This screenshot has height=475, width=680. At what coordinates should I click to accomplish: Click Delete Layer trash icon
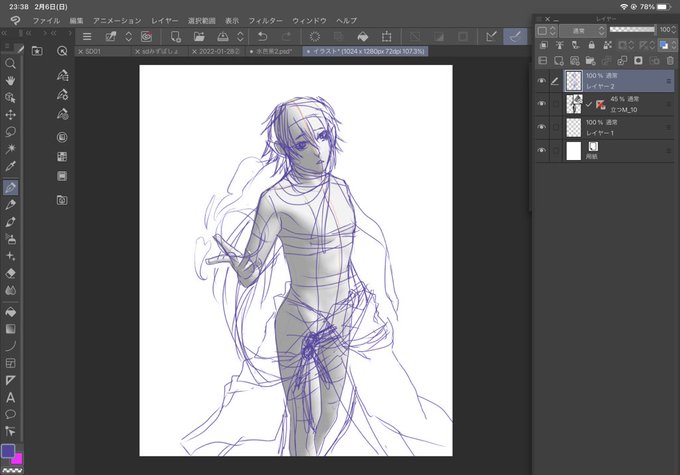click(670, 60)
